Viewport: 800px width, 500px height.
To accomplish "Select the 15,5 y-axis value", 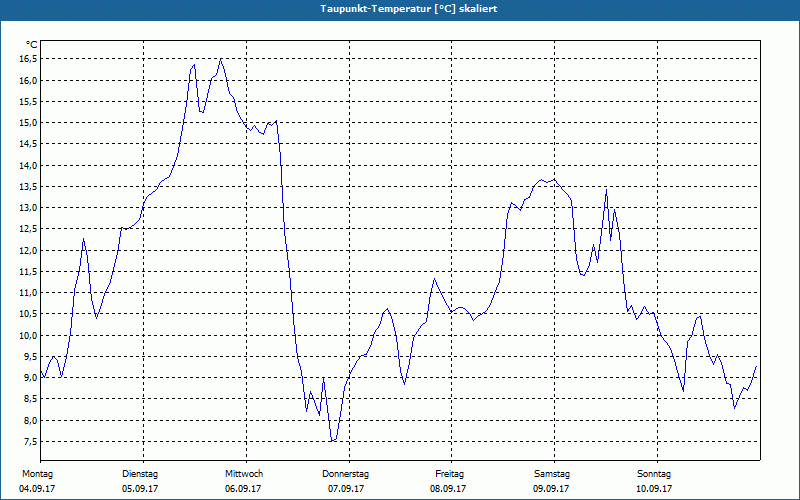I will [29, 101].
